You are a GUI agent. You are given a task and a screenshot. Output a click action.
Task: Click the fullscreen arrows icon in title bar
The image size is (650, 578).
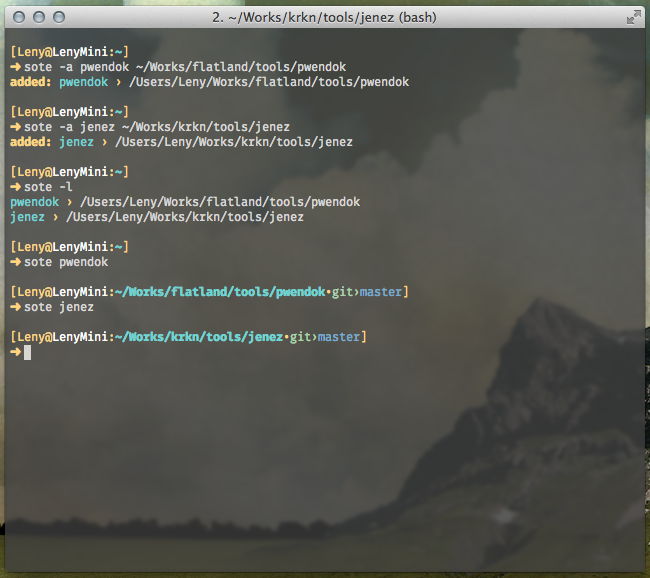(x=633, y=17)
